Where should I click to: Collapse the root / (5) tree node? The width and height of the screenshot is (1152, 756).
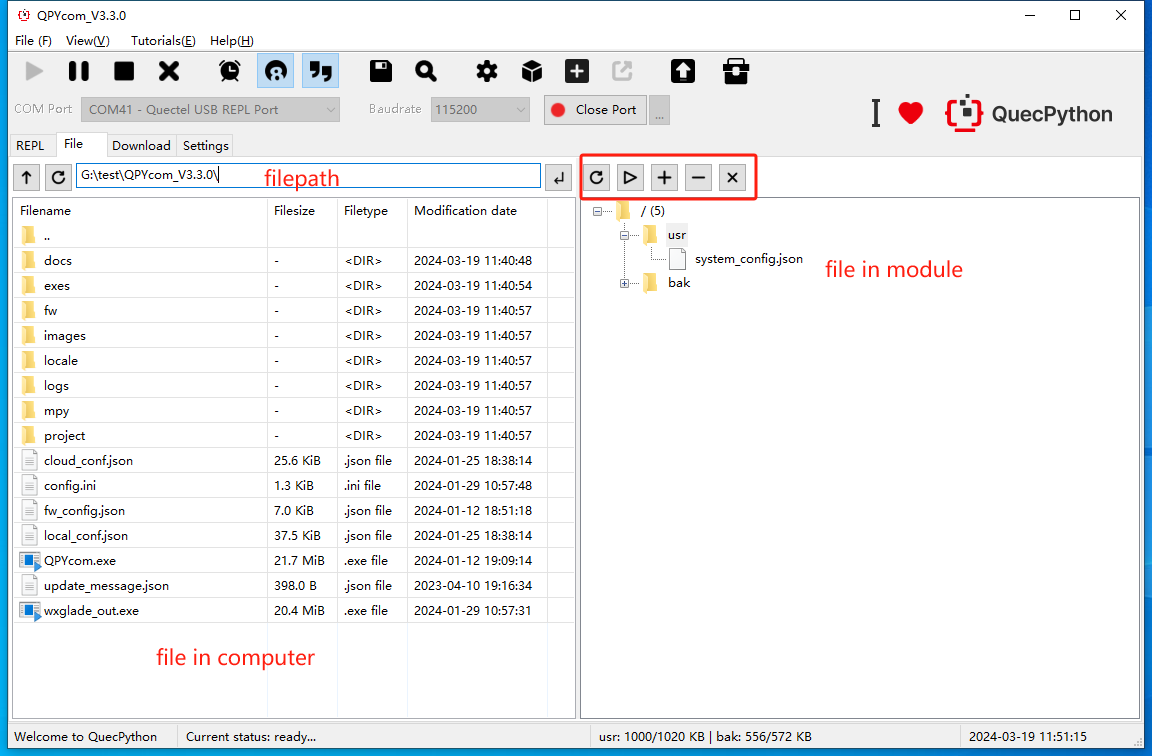[597, 212]
